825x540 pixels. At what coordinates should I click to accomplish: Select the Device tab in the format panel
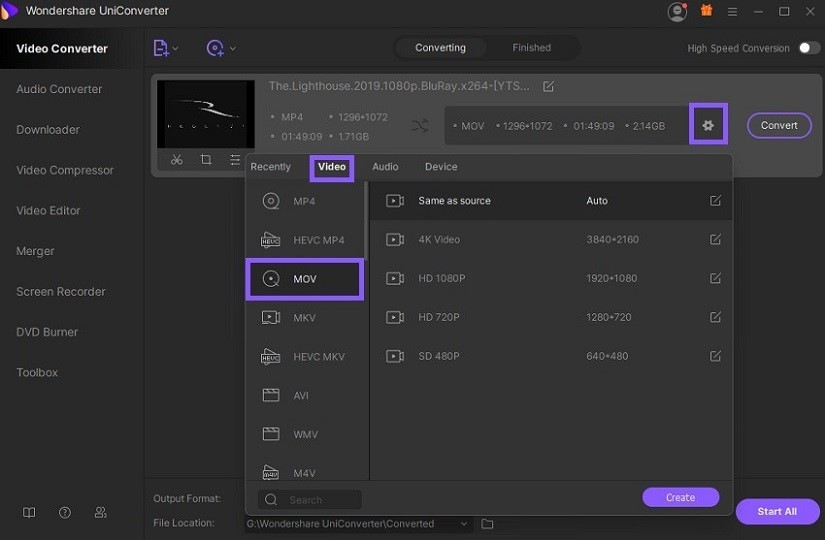[x=441, y=167]
